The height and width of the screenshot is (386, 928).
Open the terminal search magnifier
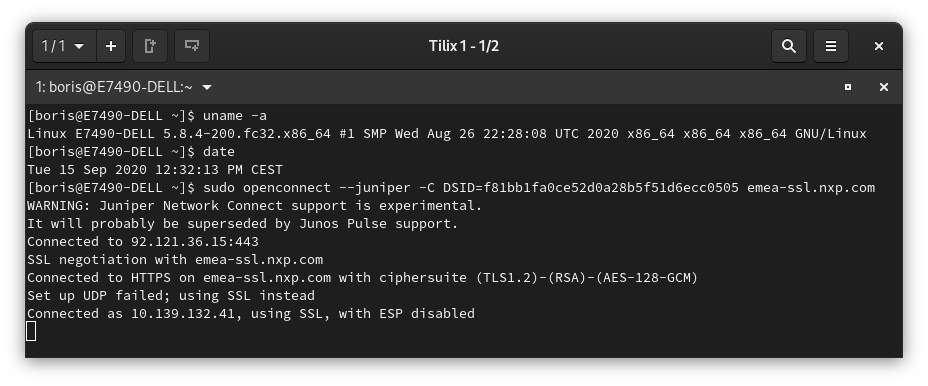(x=789, y=46)
